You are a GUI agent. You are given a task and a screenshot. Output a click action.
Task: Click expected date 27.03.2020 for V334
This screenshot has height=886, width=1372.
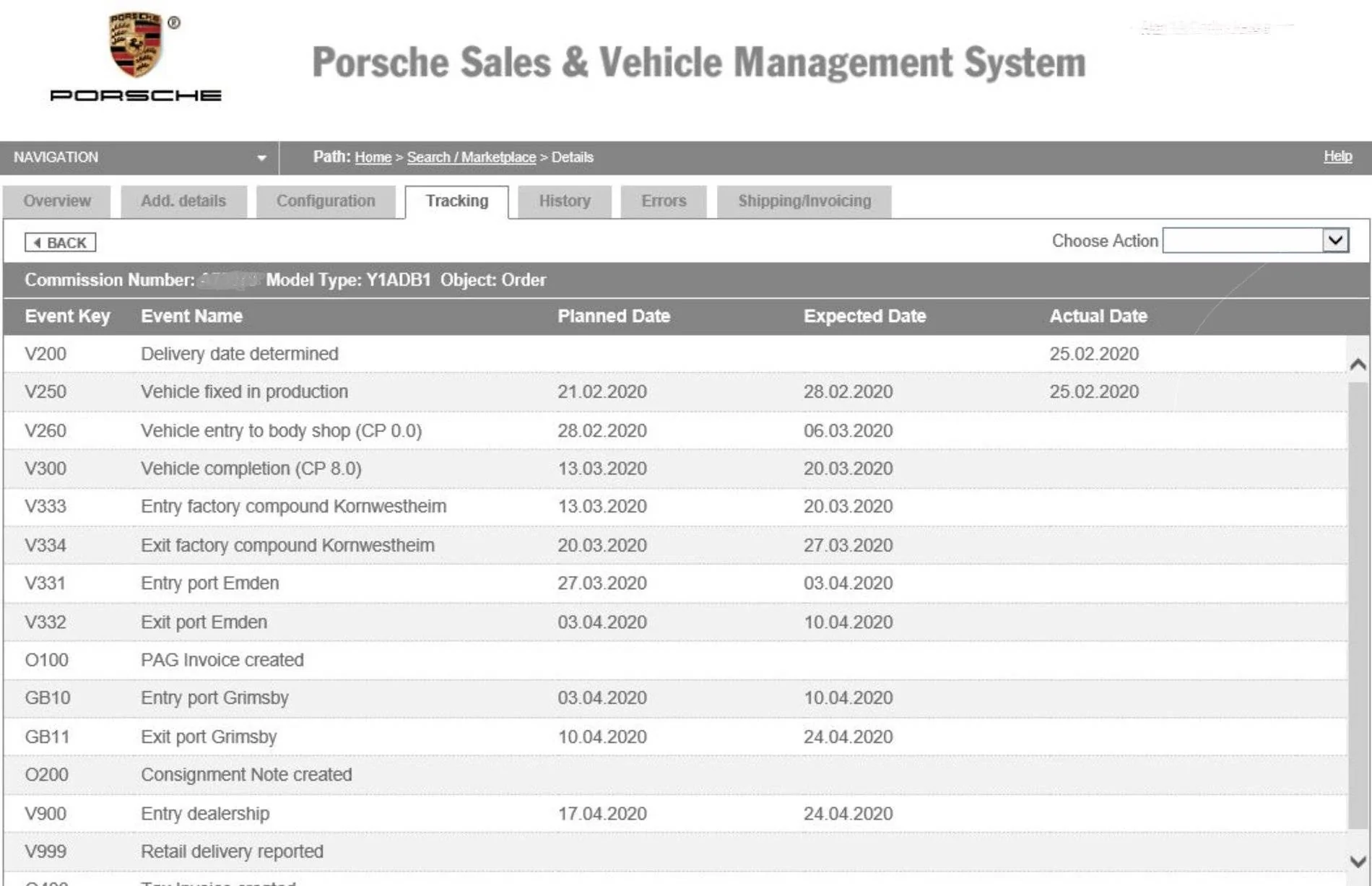tap(848, 545)
